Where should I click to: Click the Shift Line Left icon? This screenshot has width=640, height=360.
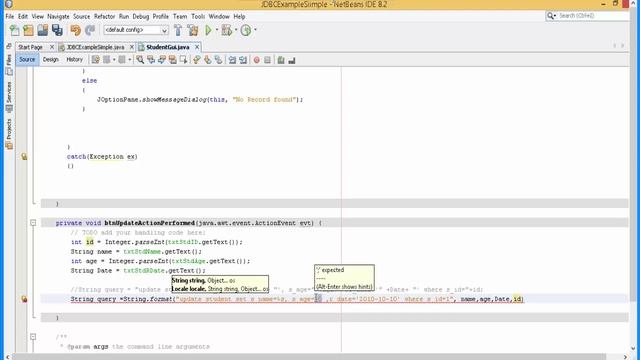point(232,60)
